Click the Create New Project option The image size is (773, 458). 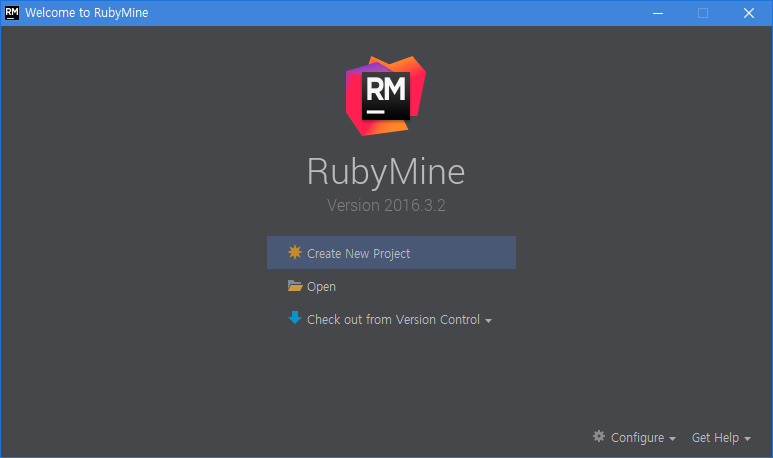391,252
